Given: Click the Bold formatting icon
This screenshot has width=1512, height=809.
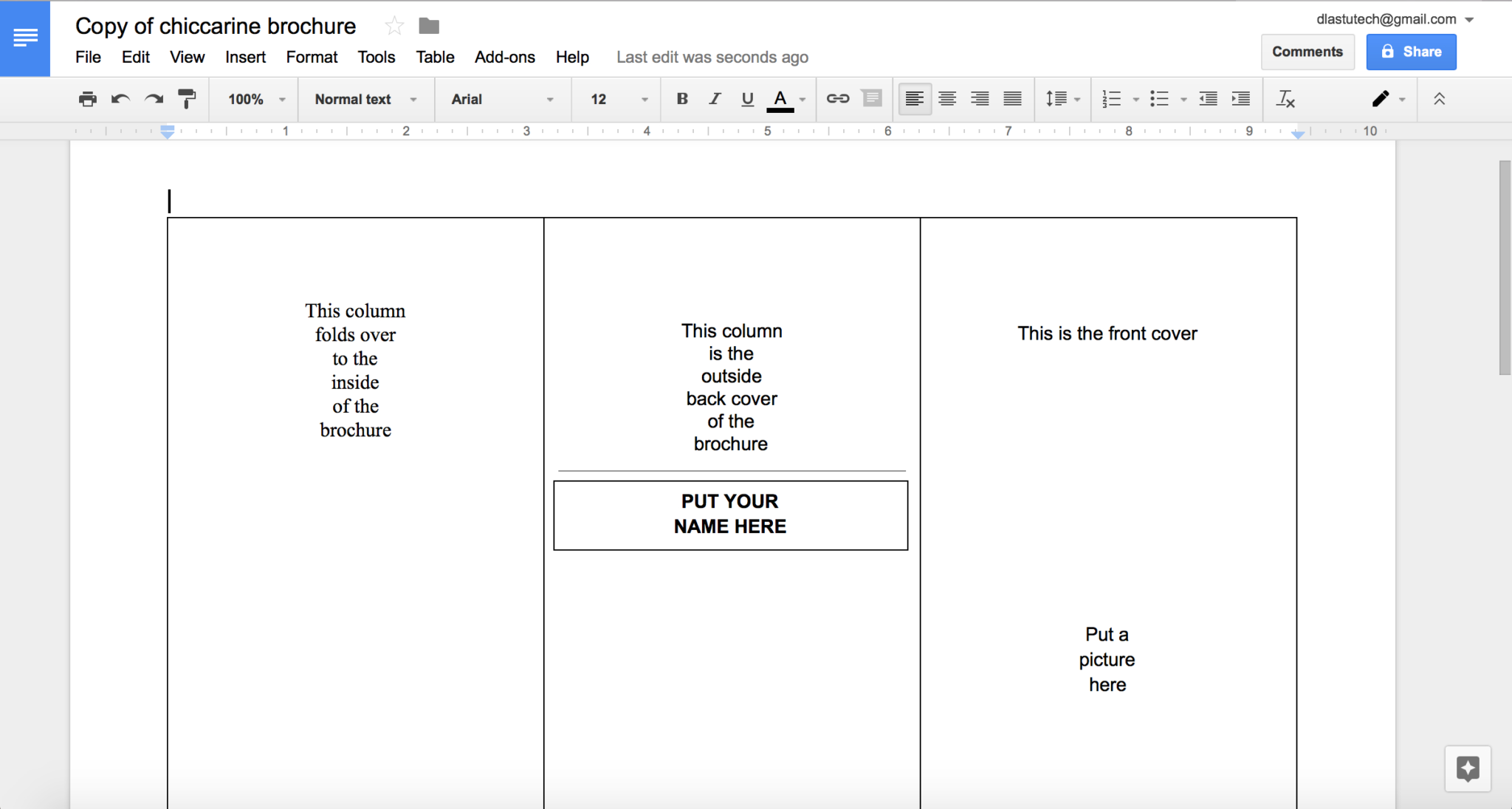Looking at the screenshot, I should (679, 99).
